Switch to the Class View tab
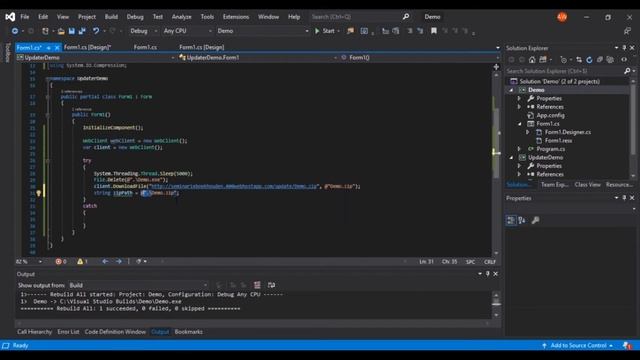 (587, 184)
